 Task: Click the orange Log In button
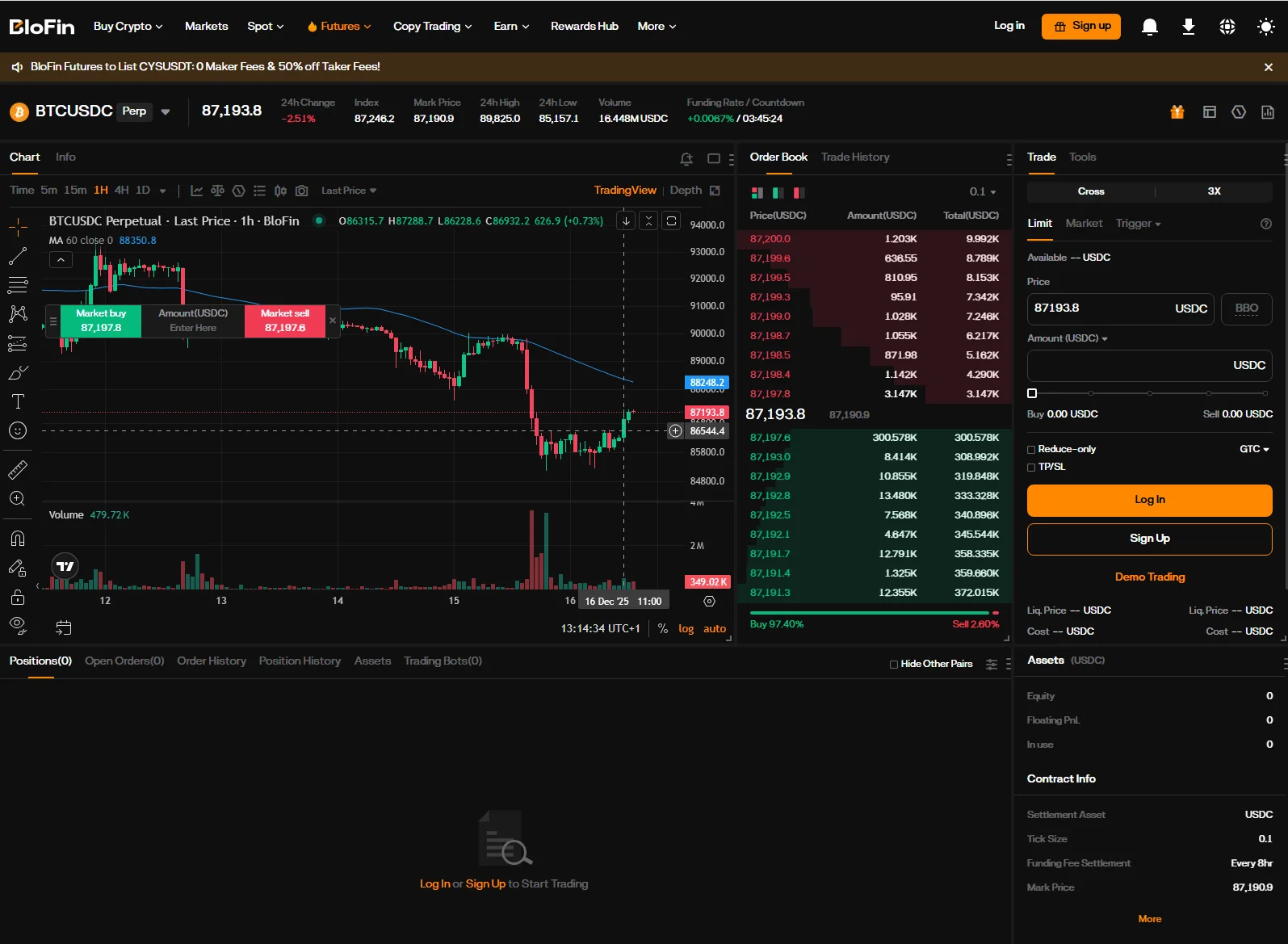click(x=1149, y=500)
